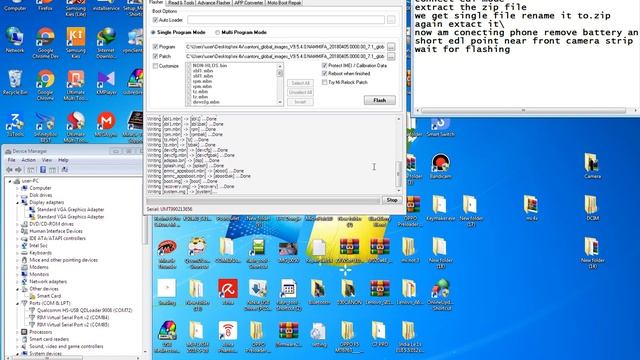Open Qualcomm HS-USB QDLoader 9008 port entry
The image size is (640, 360).
pyautogui.click(x=84, y=310)
